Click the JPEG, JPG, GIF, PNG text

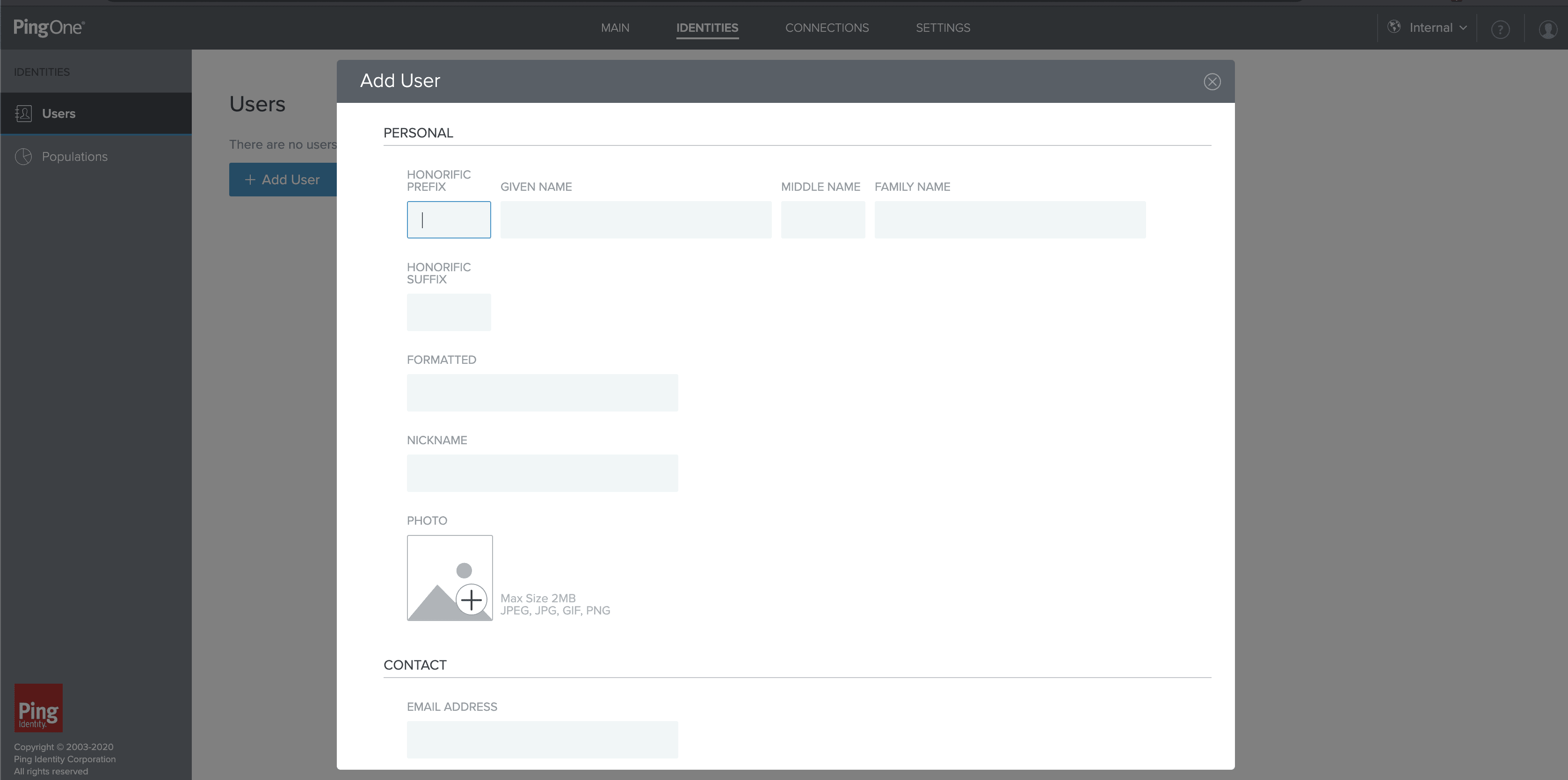(555, 611)
